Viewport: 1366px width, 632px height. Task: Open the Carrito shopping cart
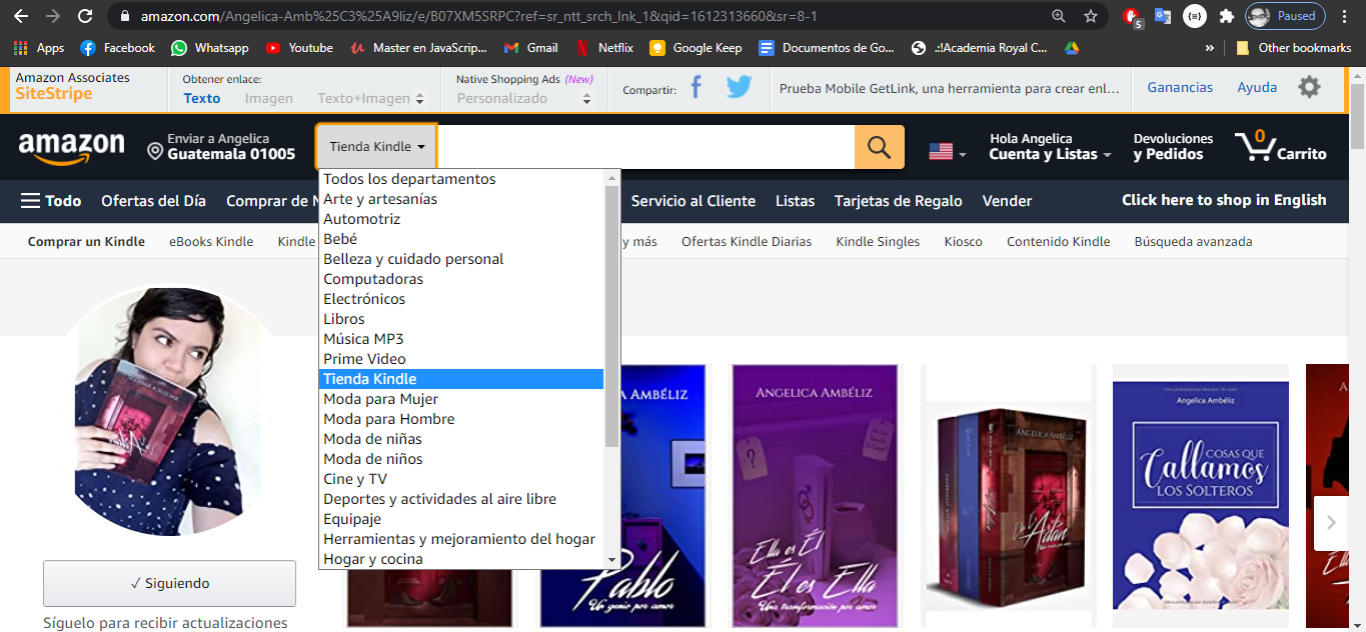click(1281, 147)
